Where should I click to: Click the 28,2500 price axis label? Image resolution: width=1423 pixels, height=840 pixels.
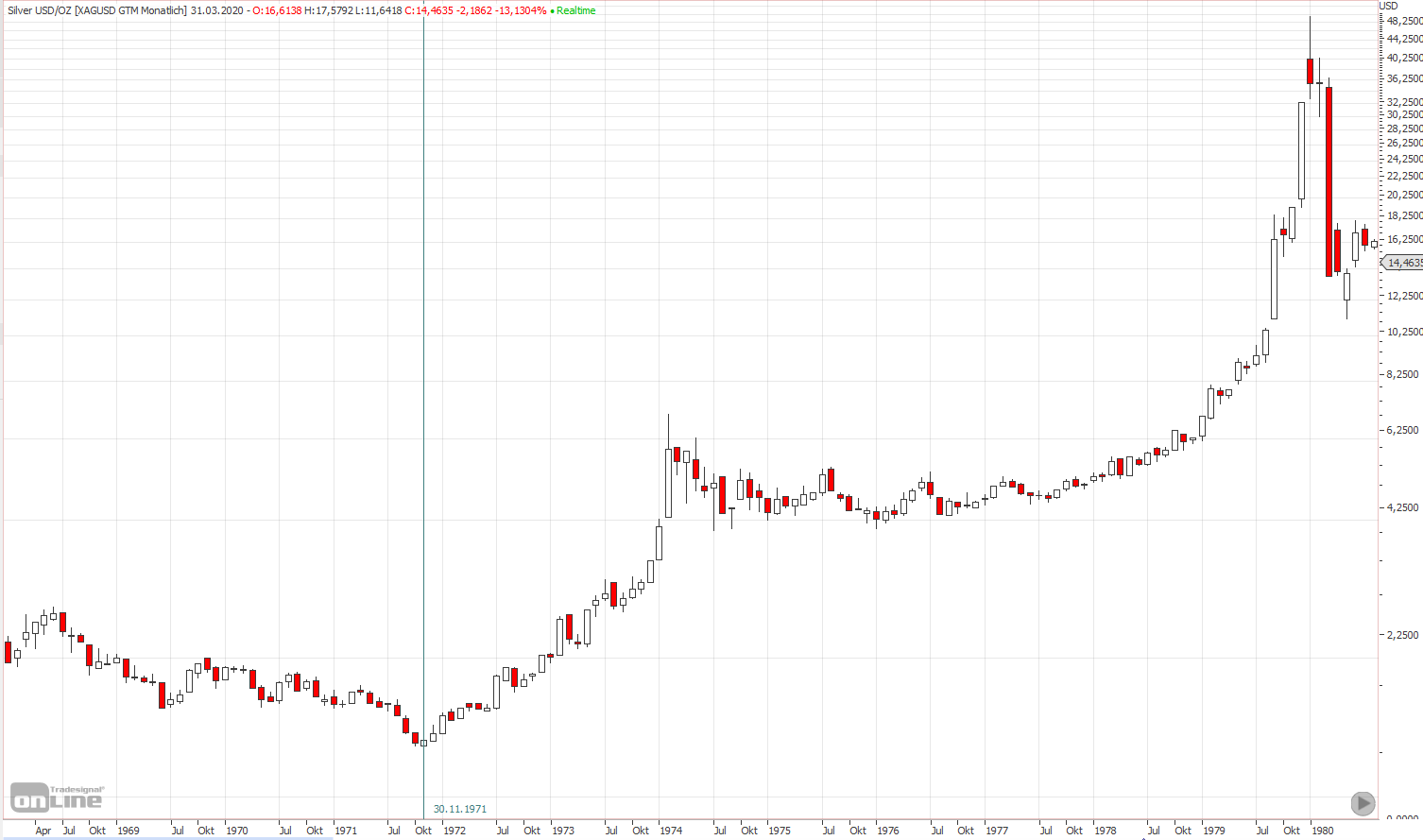pos(1405,129)
